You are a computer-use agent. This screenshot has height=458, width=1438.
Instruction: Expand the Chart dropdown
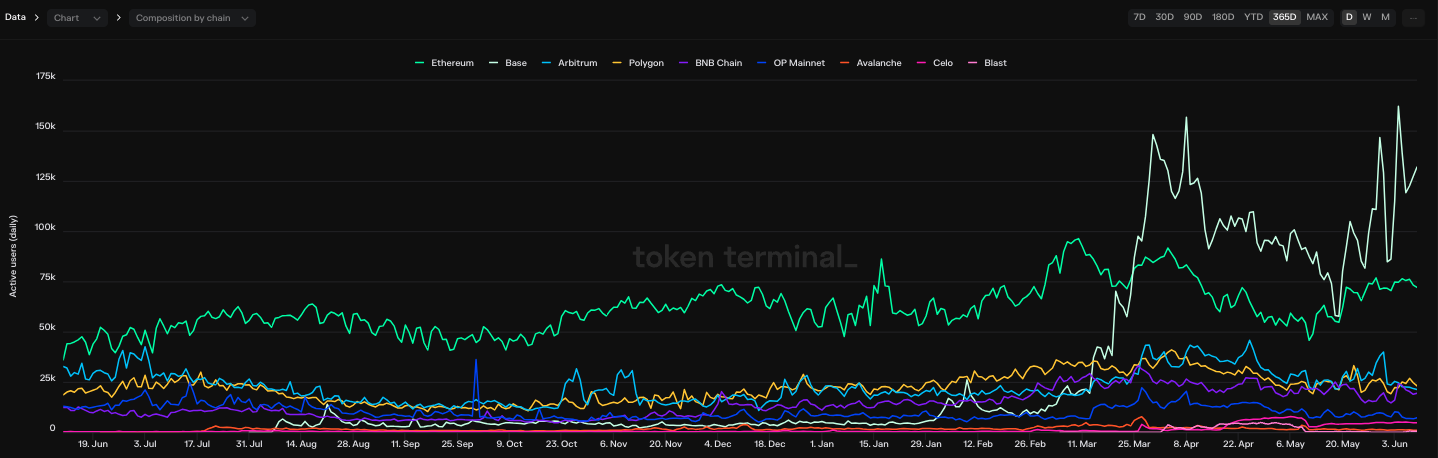pyautogui.click(x=79, y=18)
